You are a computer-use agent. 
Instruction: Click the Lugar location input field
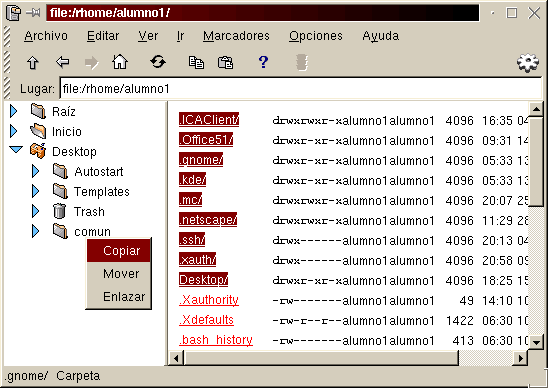click(x=301, y=88)
